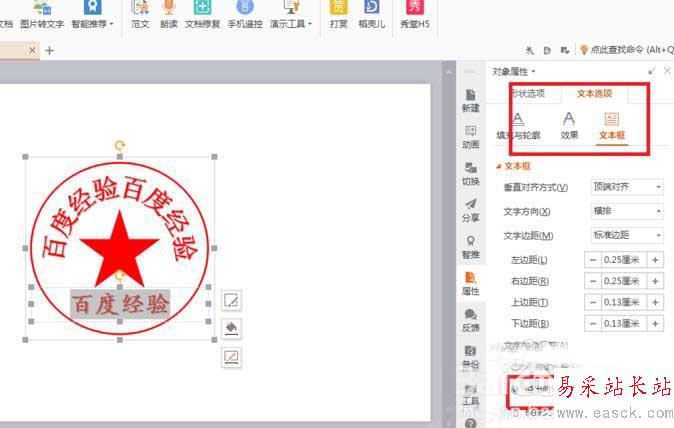Close the 对象属性 panel
674x428 pixels.
point(667,71)
